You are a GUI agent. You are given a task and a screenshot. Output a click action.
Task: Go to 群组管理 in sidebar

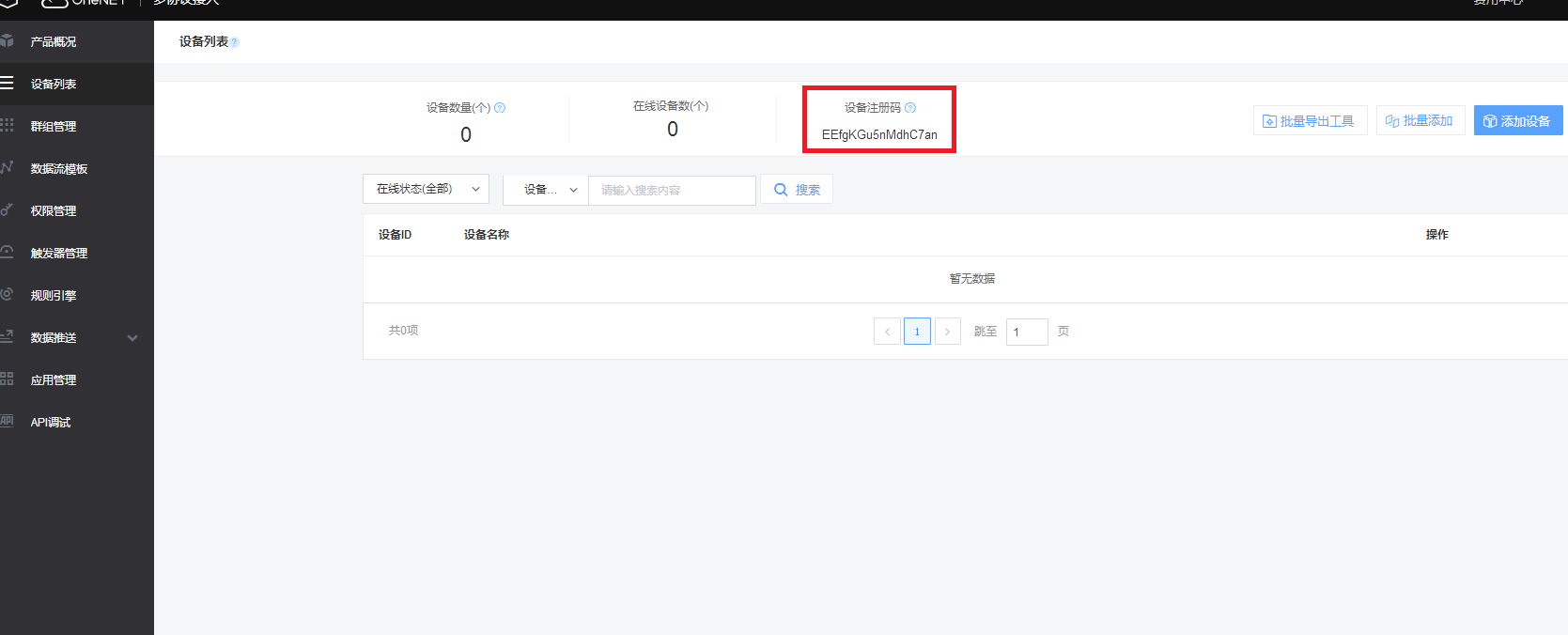76,126
